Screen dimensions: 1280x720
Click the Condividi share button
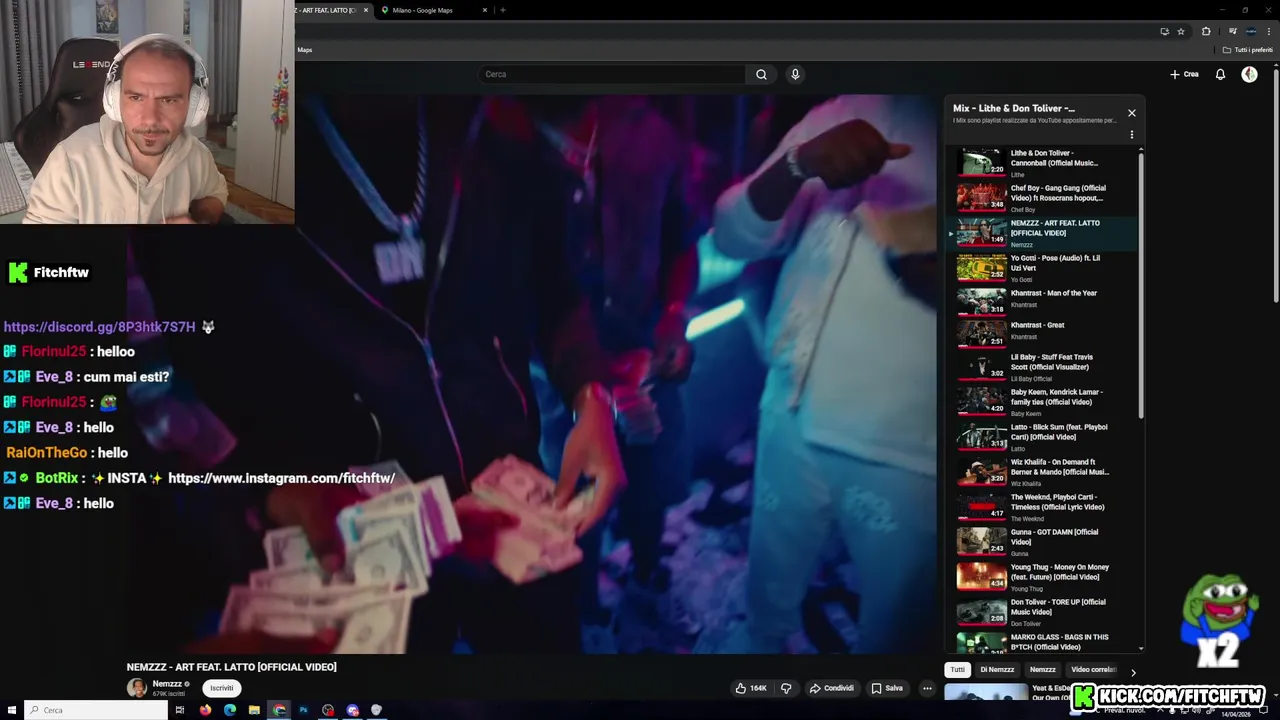pos(832,688)
